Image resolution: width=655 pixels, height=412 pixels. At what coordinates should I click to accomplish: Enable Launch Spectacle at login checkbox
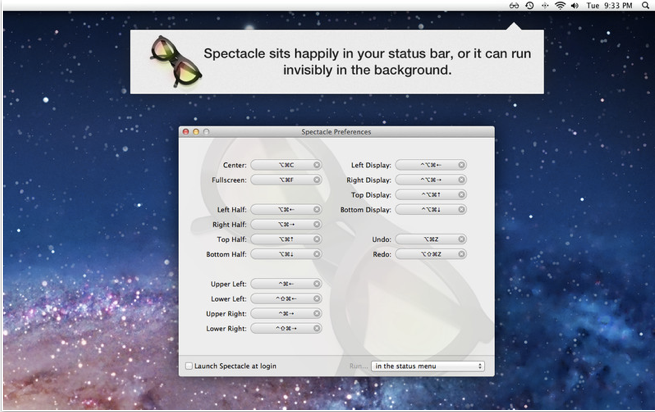coord(189,366)
